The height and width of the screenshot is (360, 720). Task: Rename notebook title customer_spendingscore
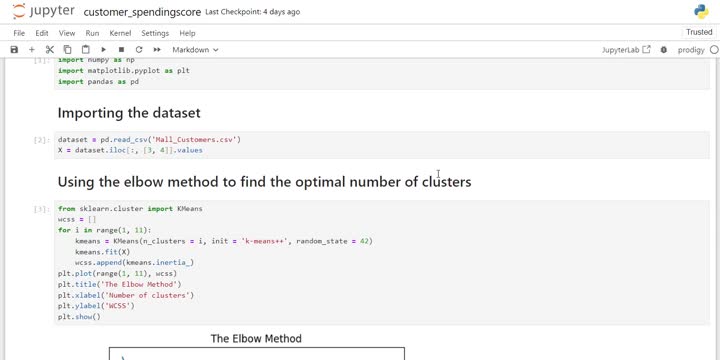pos(142,12)
